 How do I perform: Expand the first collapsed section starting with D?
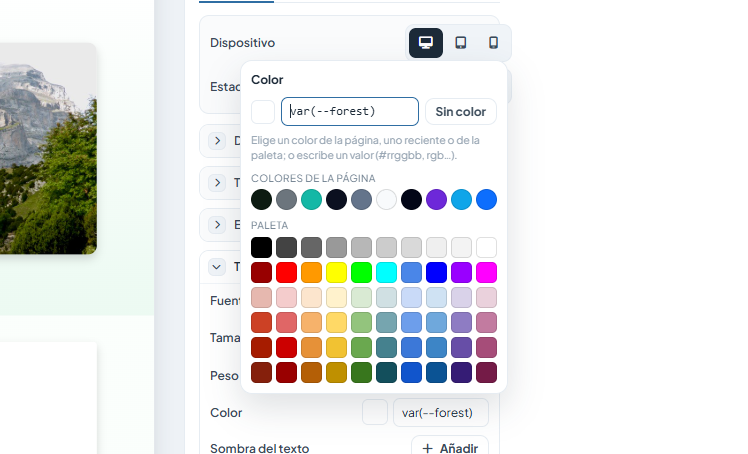pyautogui.click(x=217, y=141)
